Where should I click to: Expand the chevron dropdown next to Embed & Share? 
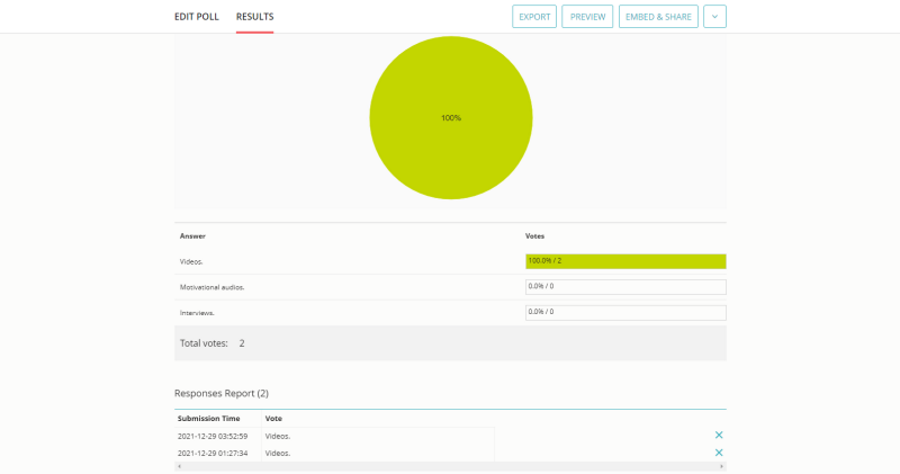715,17
